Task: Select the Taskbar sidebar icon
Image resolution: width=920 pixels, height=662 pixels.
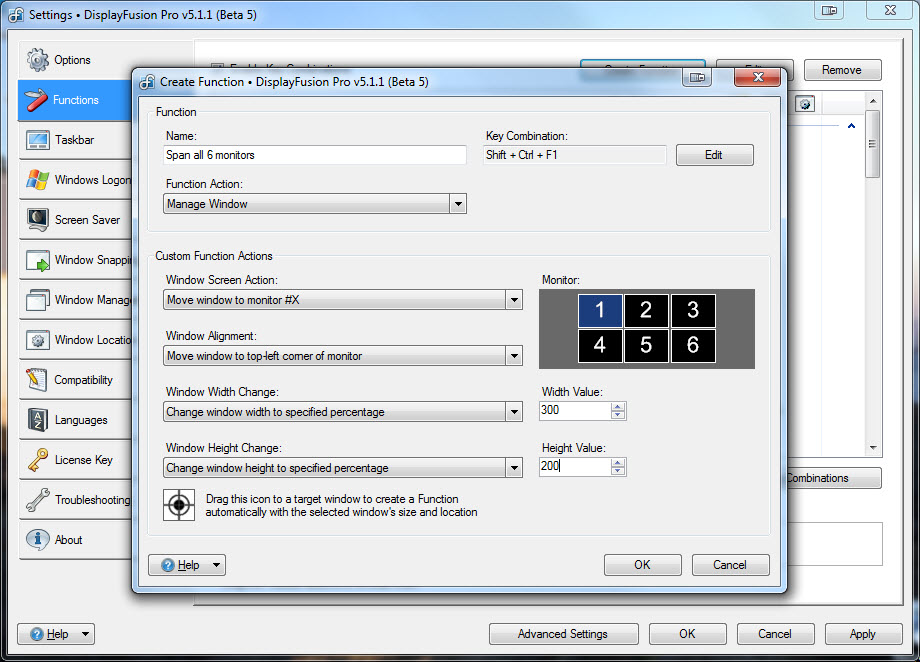Action: point(38,140)
